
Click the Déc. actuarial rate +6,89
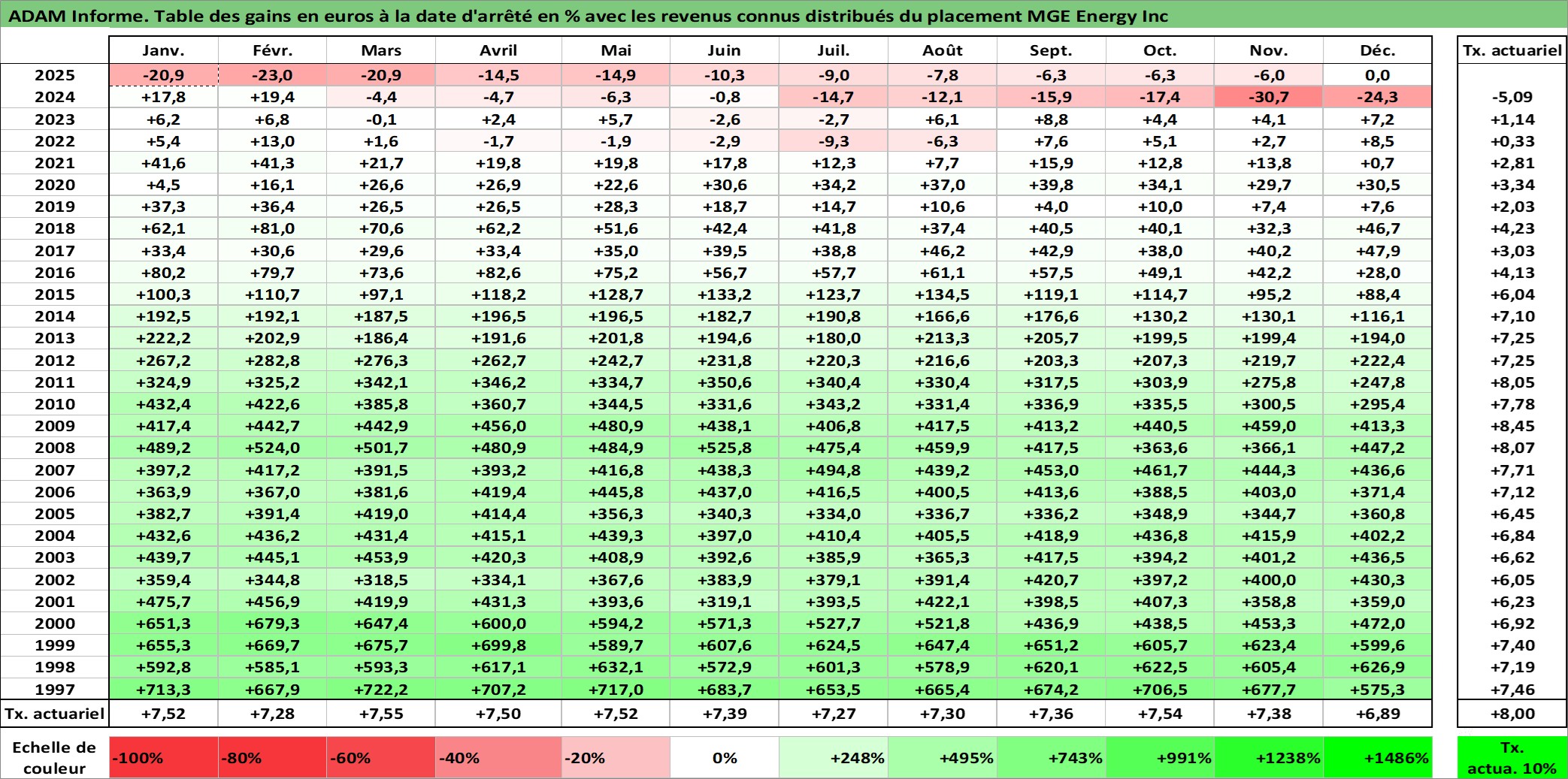pos(1378,714)
